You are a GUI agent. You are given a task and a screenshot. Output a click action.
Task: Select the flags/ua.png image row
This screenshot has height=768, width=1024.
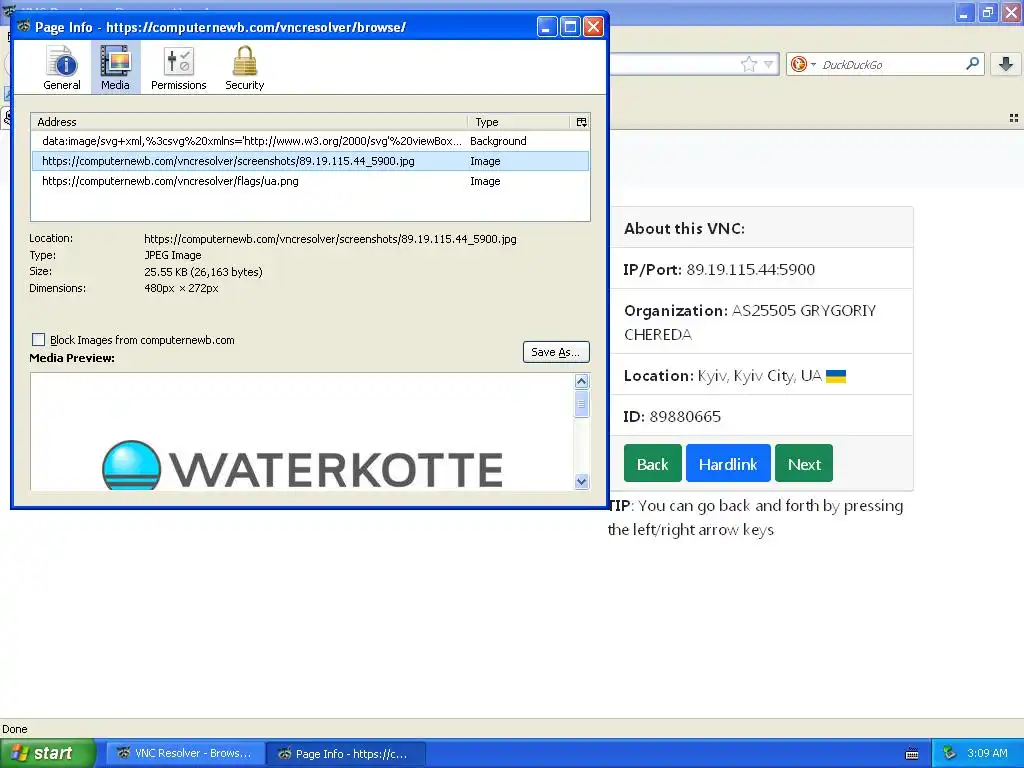click(310, 182)
